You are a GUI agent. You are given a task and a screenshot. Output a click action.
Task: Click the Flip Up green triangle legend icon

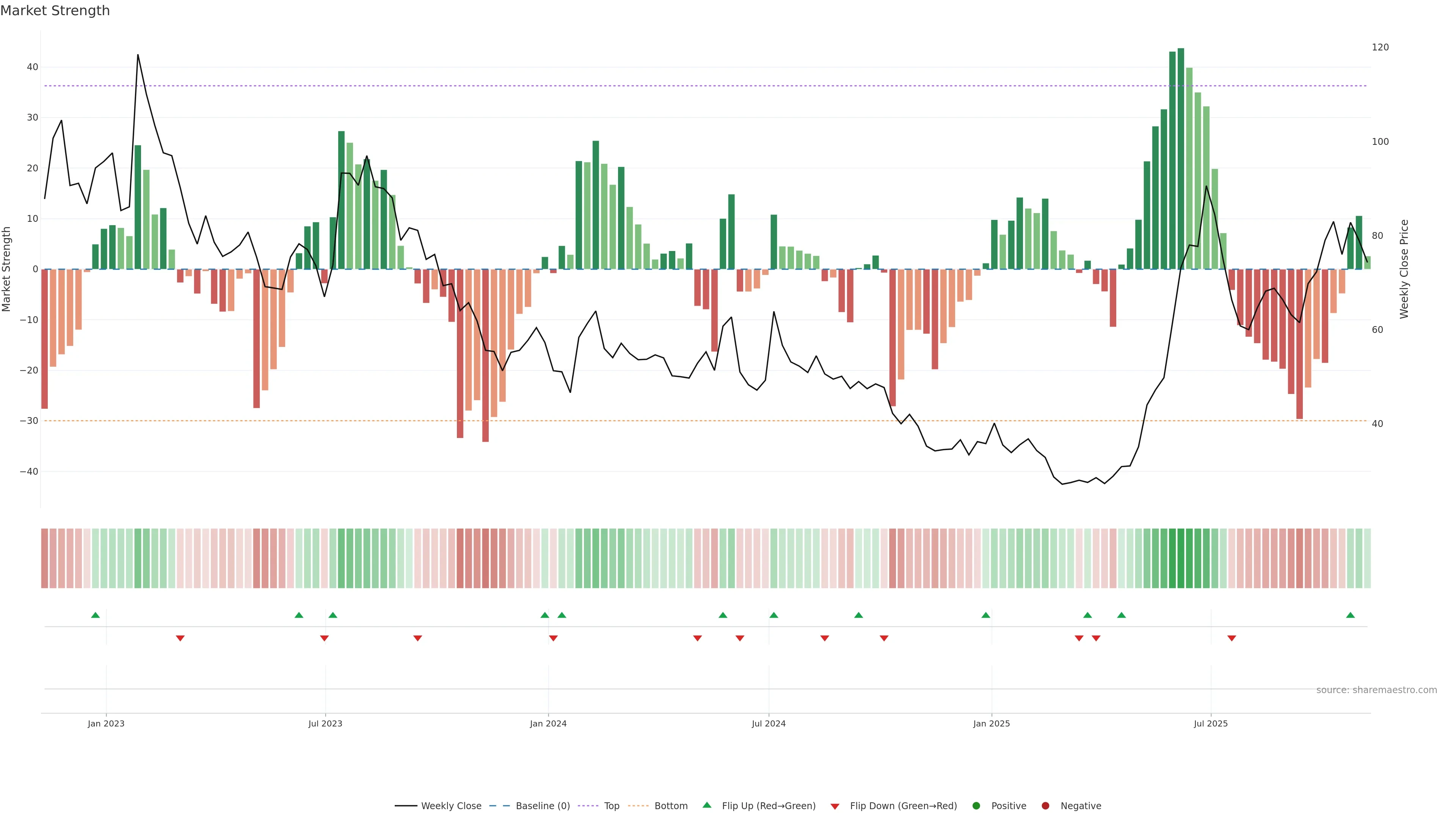(706, 805)
